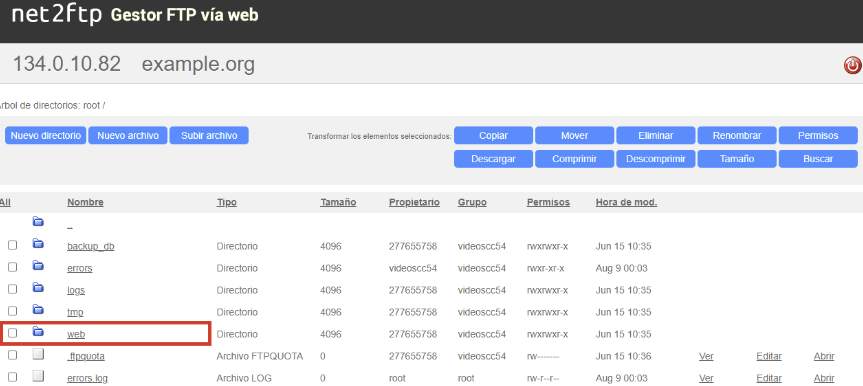Sort by the Propietario column header
The image size is (863, 386).
click(414, 202)
